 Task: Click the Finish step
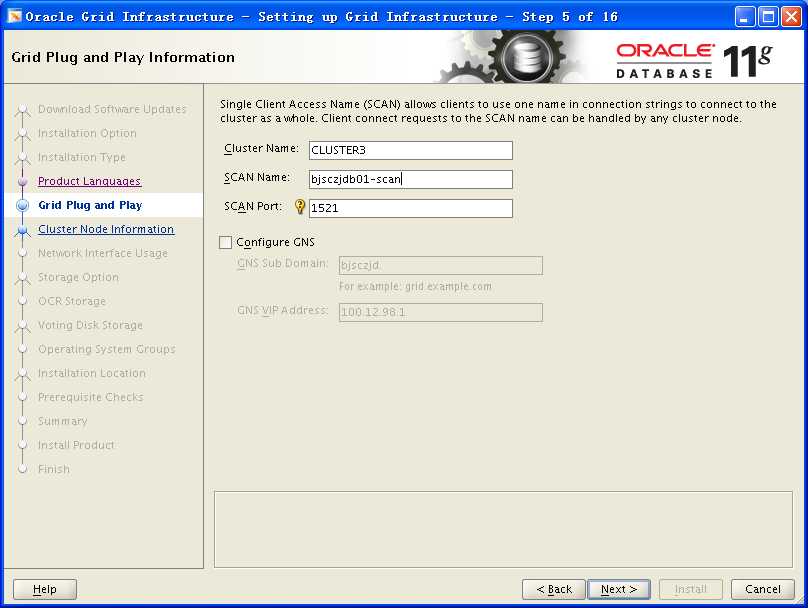(x=54, y=469)
